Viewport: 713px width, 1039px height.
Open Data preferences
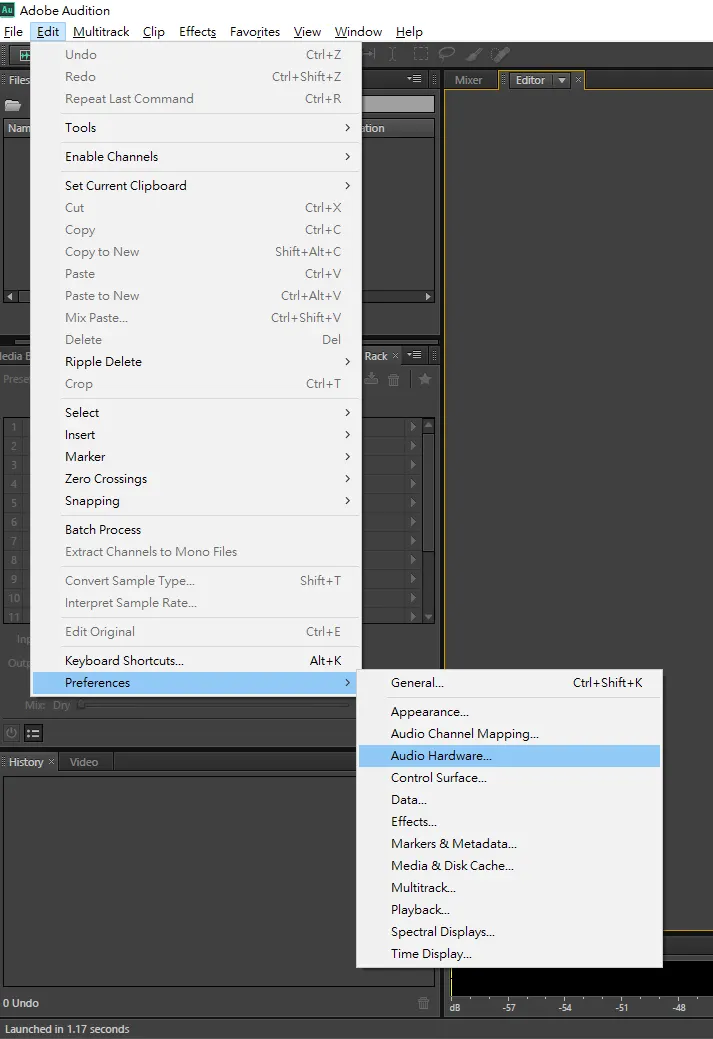[x=509, y=800]
